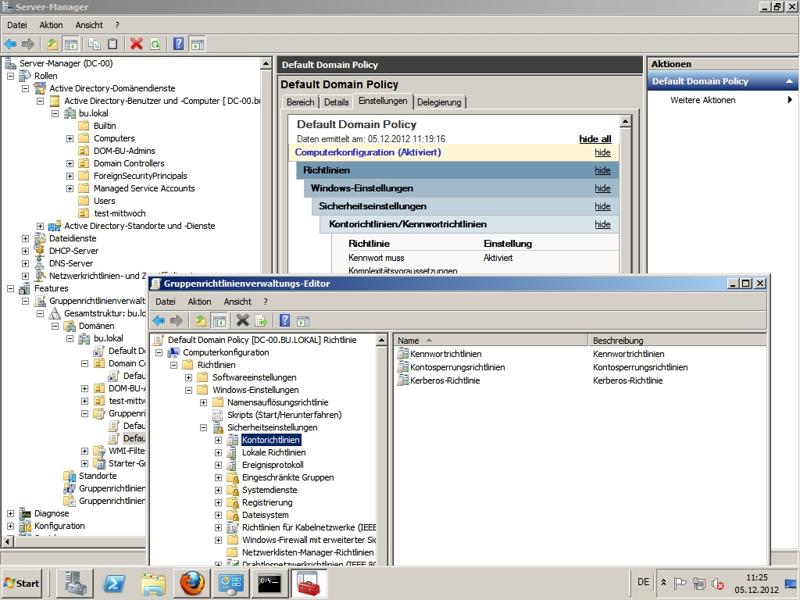Select Domain Controllers in the bu.lokal tree
The width and height of the screenshot is (800, 600).
pyautogui.click(x=129, y=163)
